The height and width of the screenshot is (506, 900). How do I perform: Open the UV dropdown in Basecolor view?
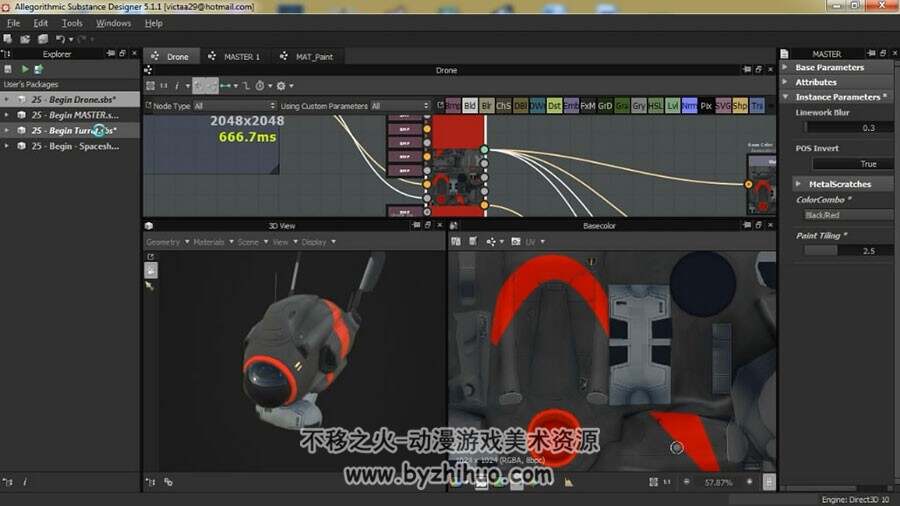coord(535,242)
